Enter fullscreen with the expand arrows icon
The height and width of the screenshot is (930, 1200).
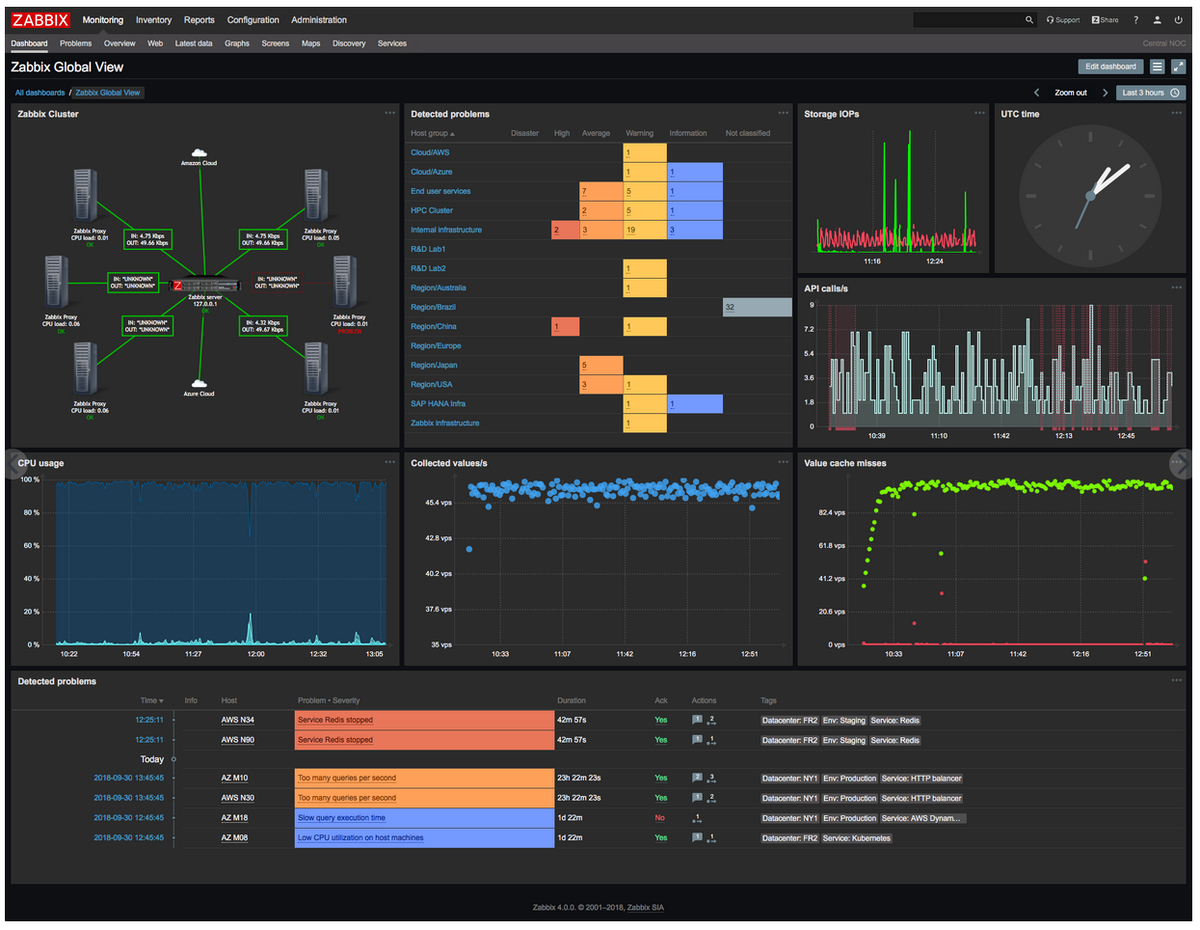coord(1178,66)
